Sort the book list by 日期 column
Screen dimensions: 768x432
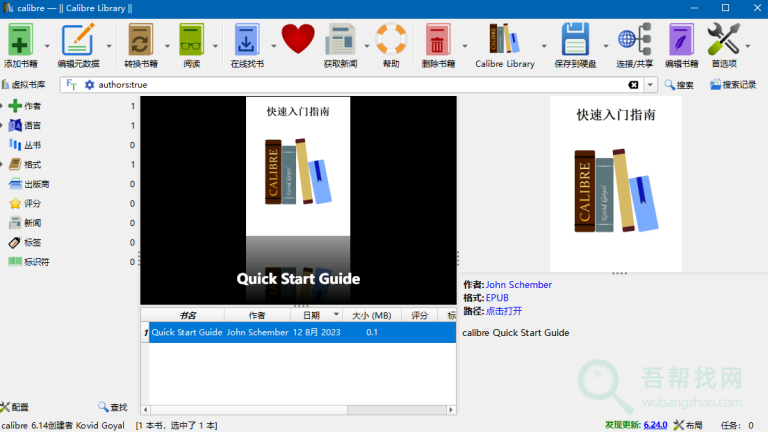pos(310,315)
